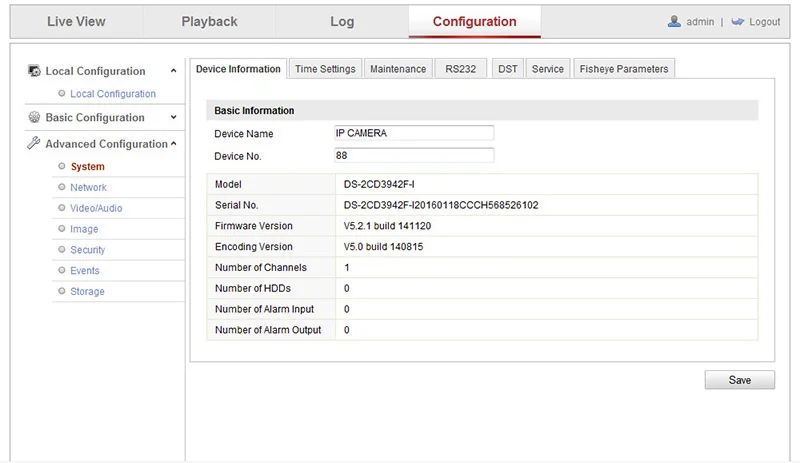Collapse the Local Configuration section arrow
The height and width of the screenshot is (463, 800).
tap(174, 71)
